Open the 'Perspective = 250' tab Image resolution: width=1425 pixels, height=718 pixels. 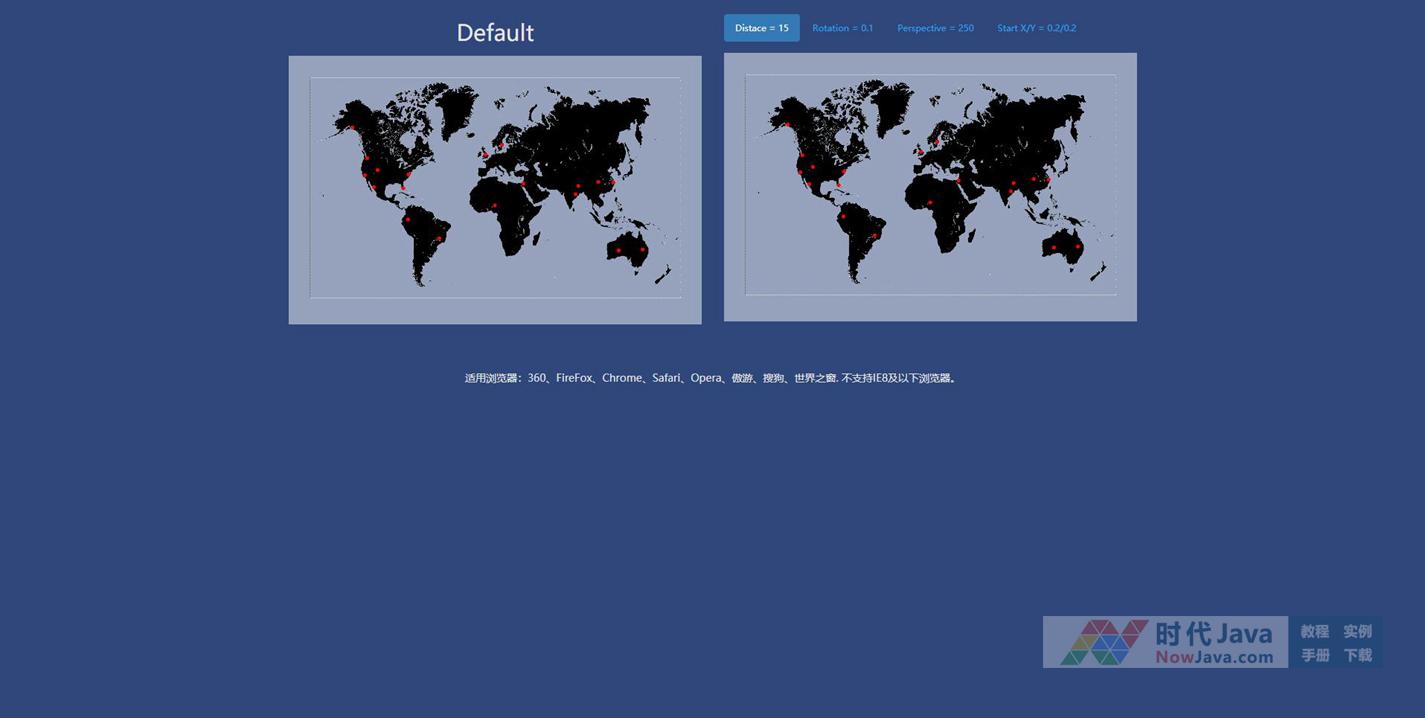pos(935,28)
